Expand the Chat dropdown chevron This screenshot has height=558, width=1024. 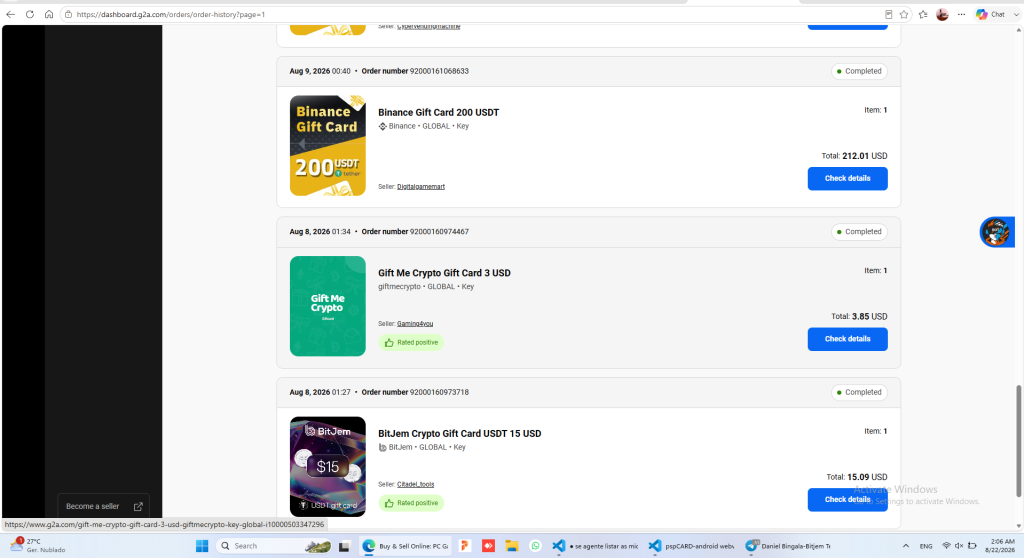coord(1016,14)
